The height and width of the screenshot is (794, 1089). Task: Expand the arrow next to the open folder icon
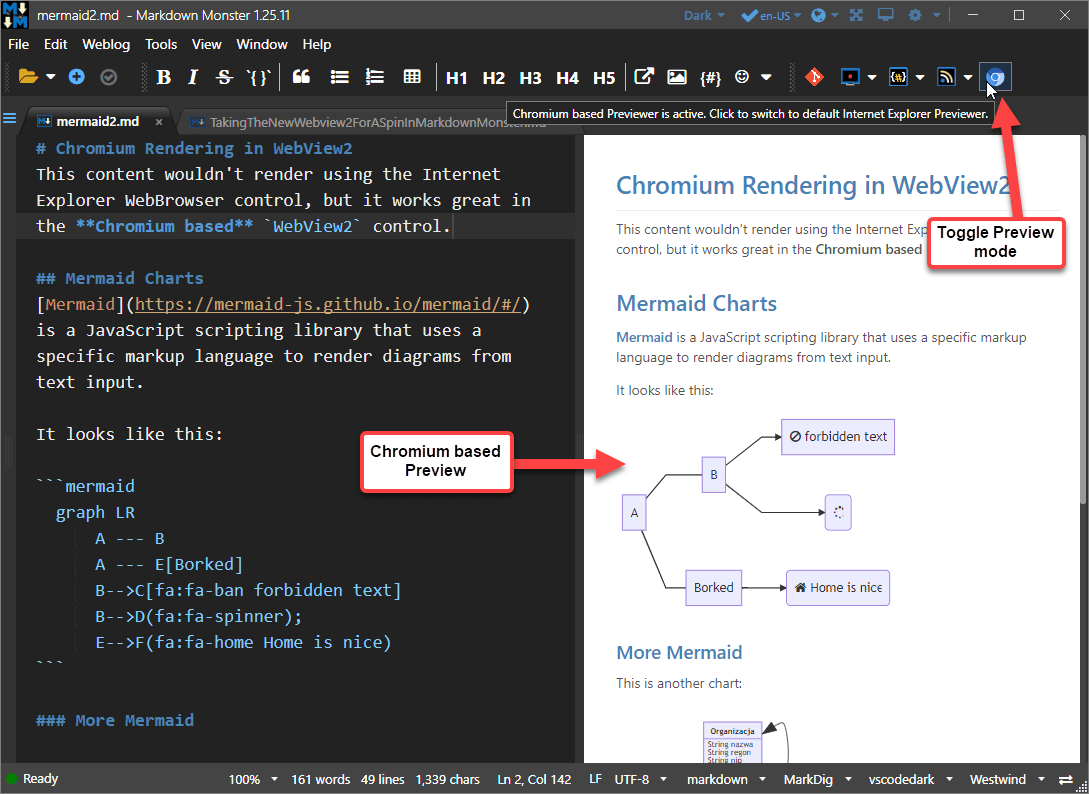coord(51,77)
